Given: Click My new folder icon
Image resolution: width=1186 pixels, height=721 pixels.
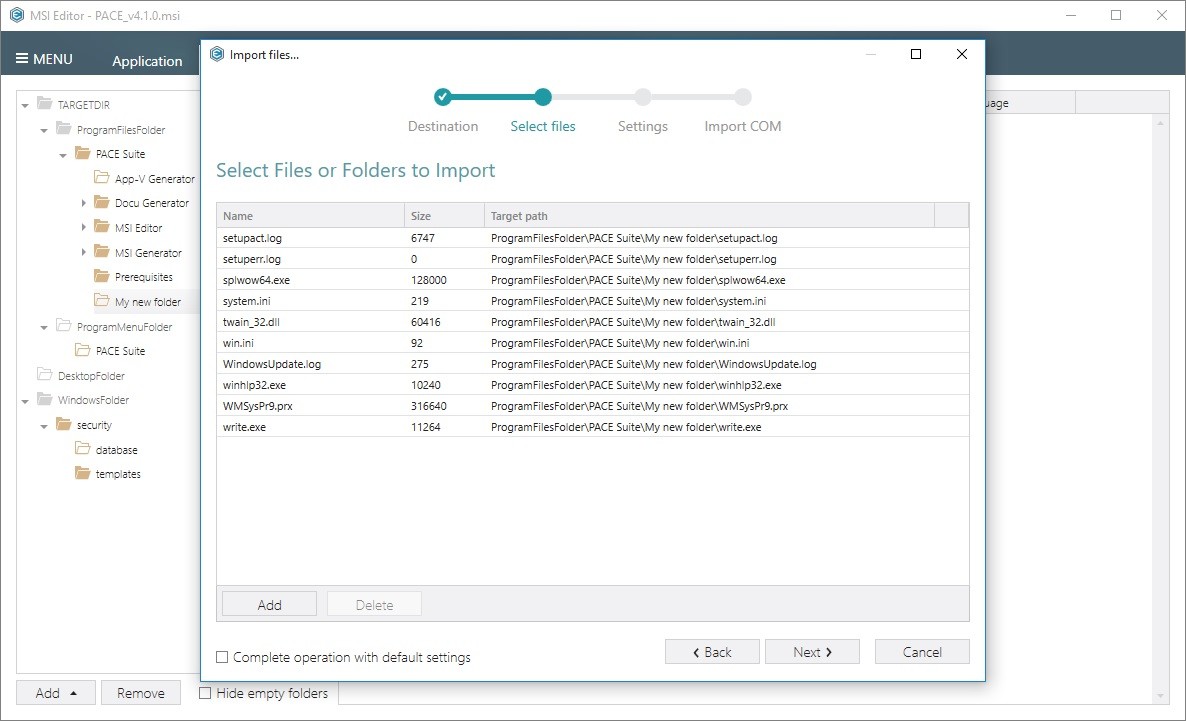Looking at the screenshot, I should (x=101, y=301).
